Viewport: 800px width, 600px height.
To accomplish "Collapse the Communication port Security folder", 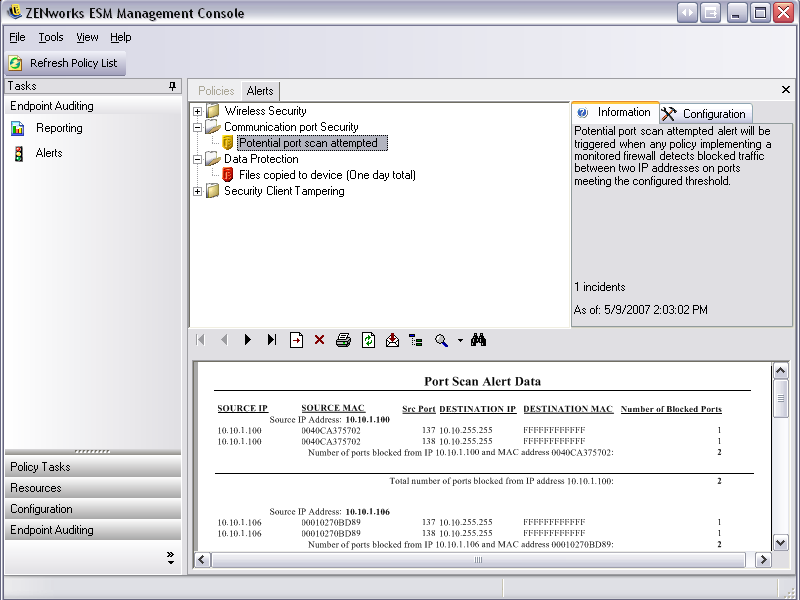I will click(197, 127).
